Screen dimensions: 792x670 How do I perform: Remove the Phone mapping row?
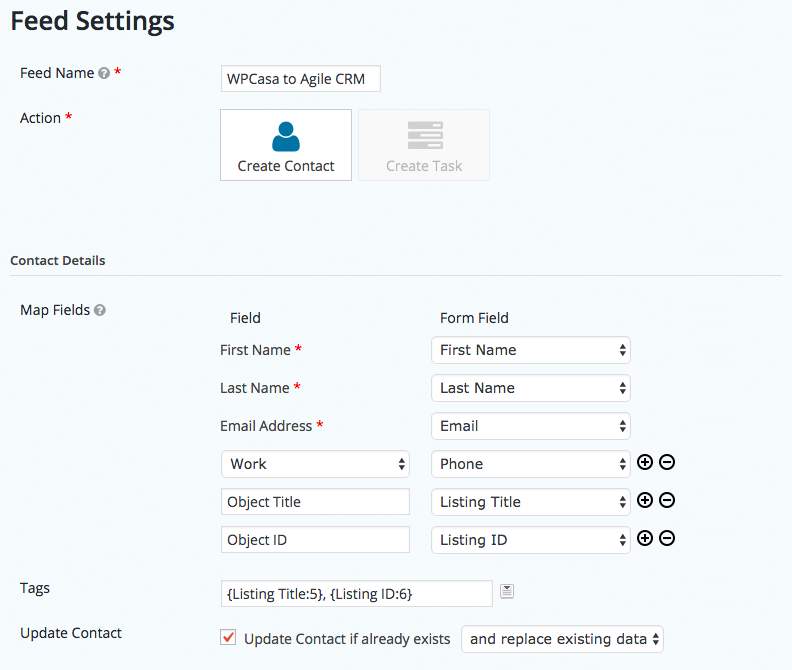point(667,462)
